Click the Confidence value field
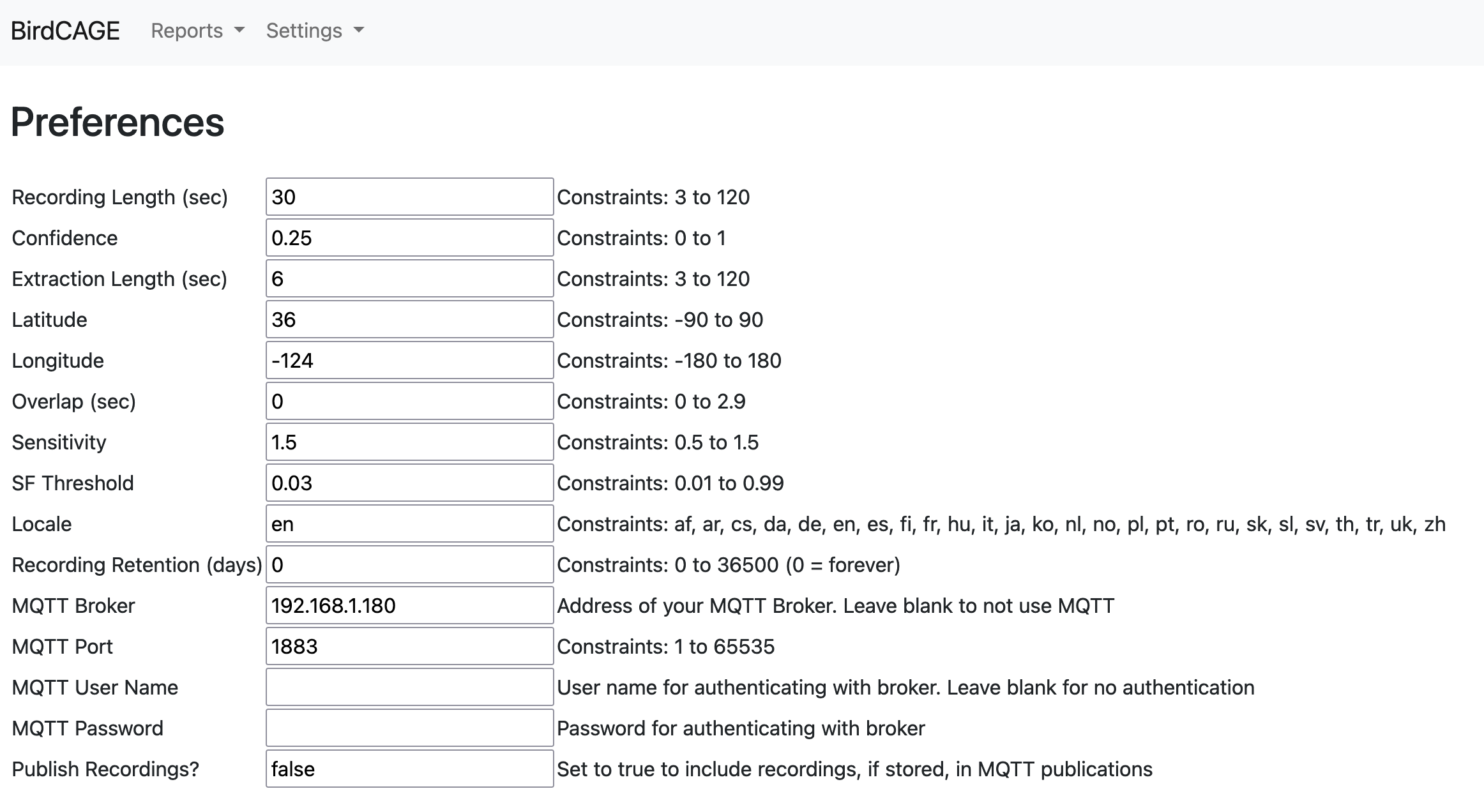This screenshot has width=1484, height=812. (x=409, y=237)
